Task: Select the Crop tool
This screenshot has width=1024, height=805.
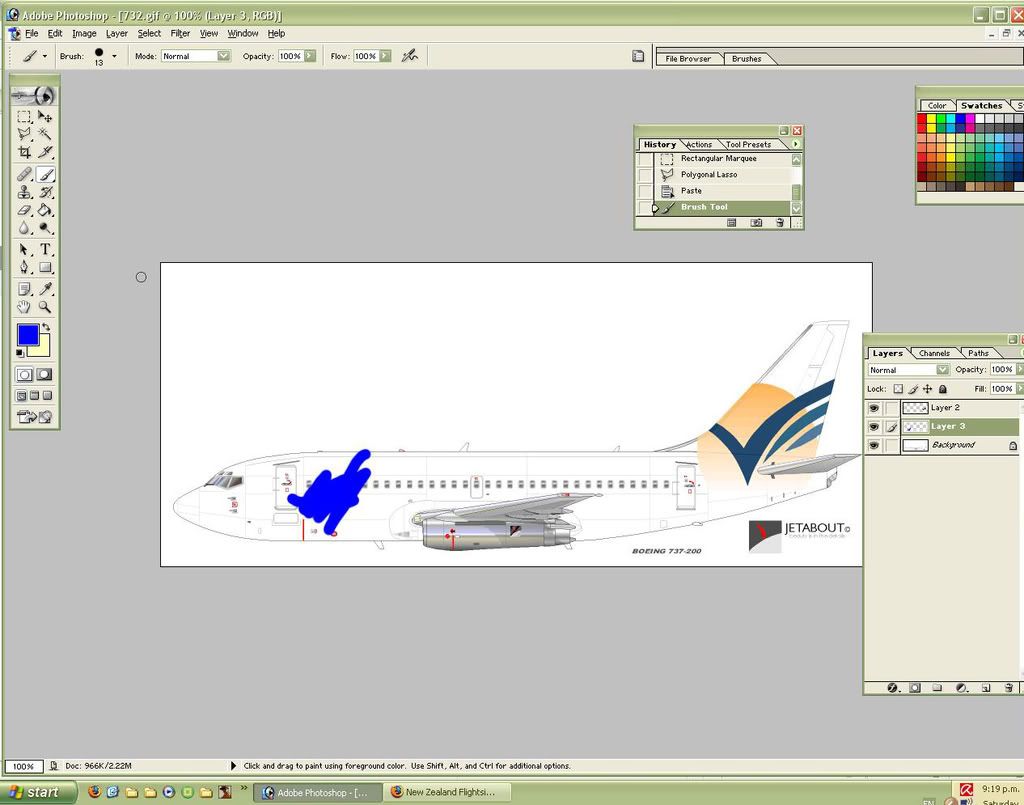Action: (24, 152)
